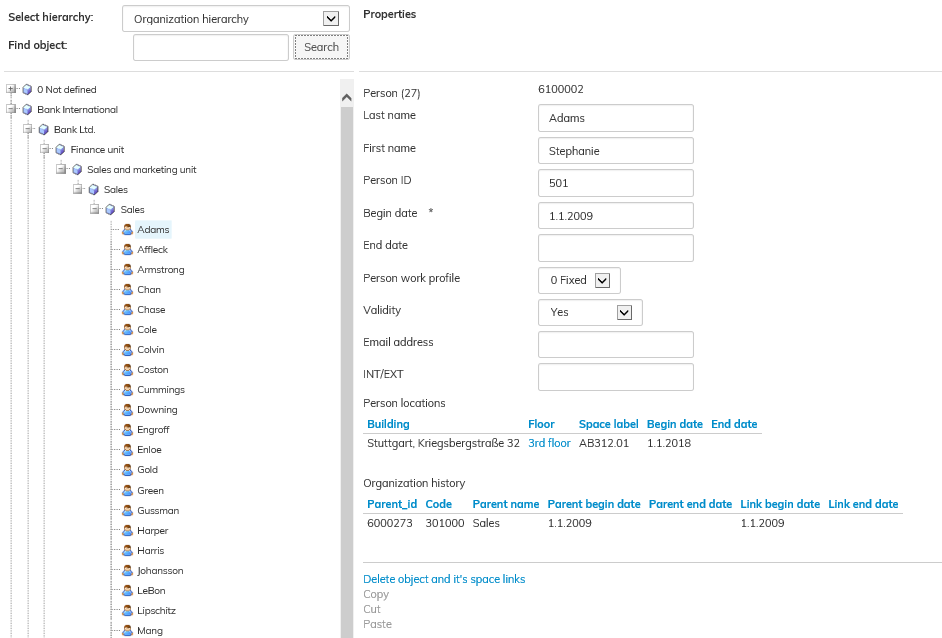This screenshot has width=942, height=638.
Task: Click the cube icon for Sales and marketing unit
Action: pos(77,170)
